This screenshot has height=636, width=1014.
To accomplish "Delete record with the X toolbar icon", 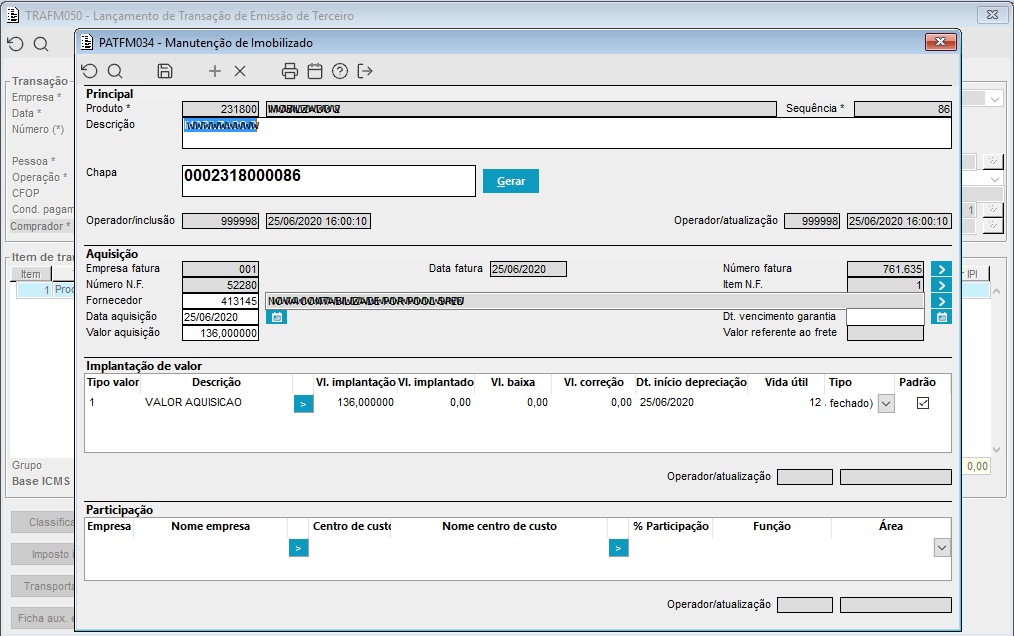I will click(240, 71).
